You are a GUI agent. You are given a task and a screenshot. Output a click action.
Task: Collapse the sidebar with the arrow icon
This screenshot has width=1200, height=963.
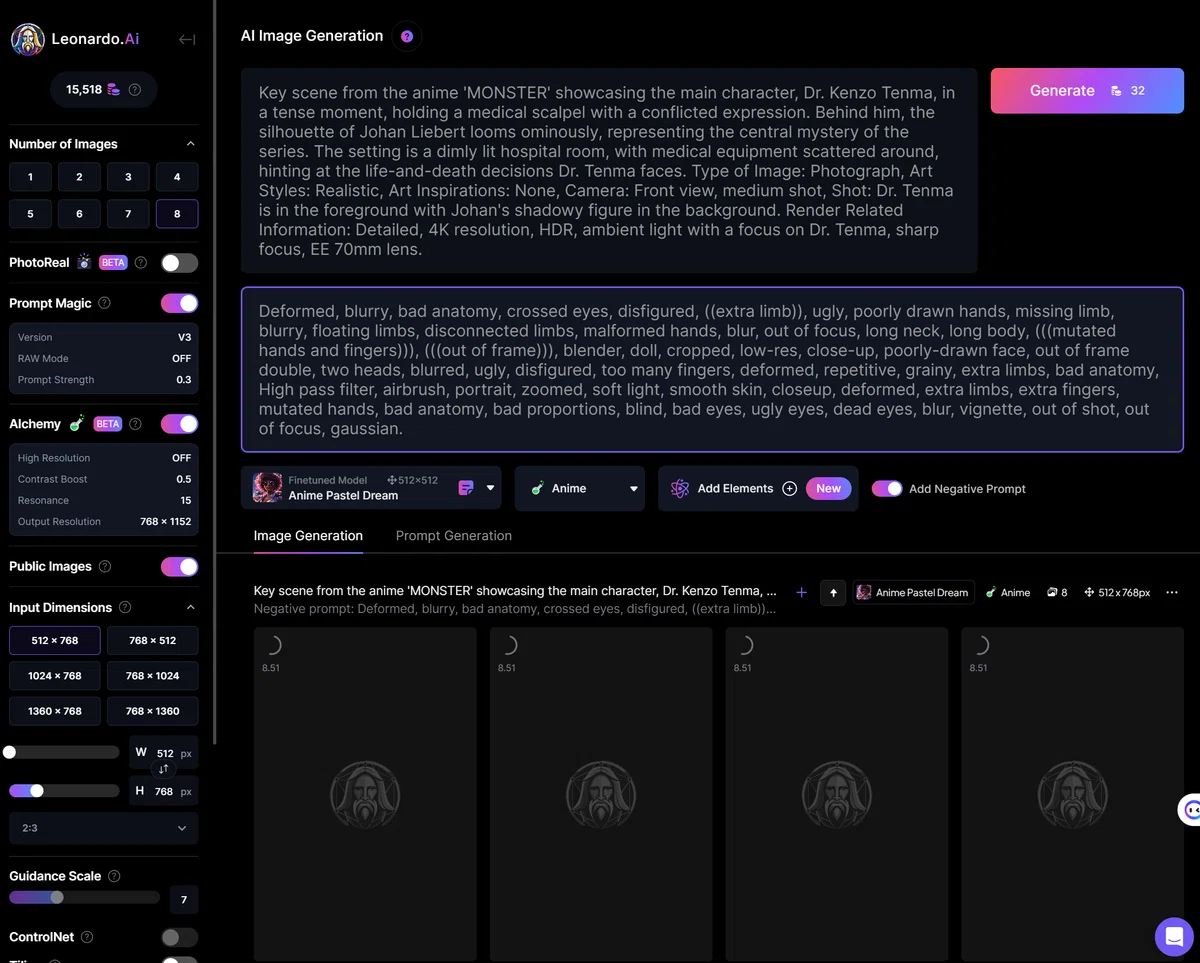point(187,39)
